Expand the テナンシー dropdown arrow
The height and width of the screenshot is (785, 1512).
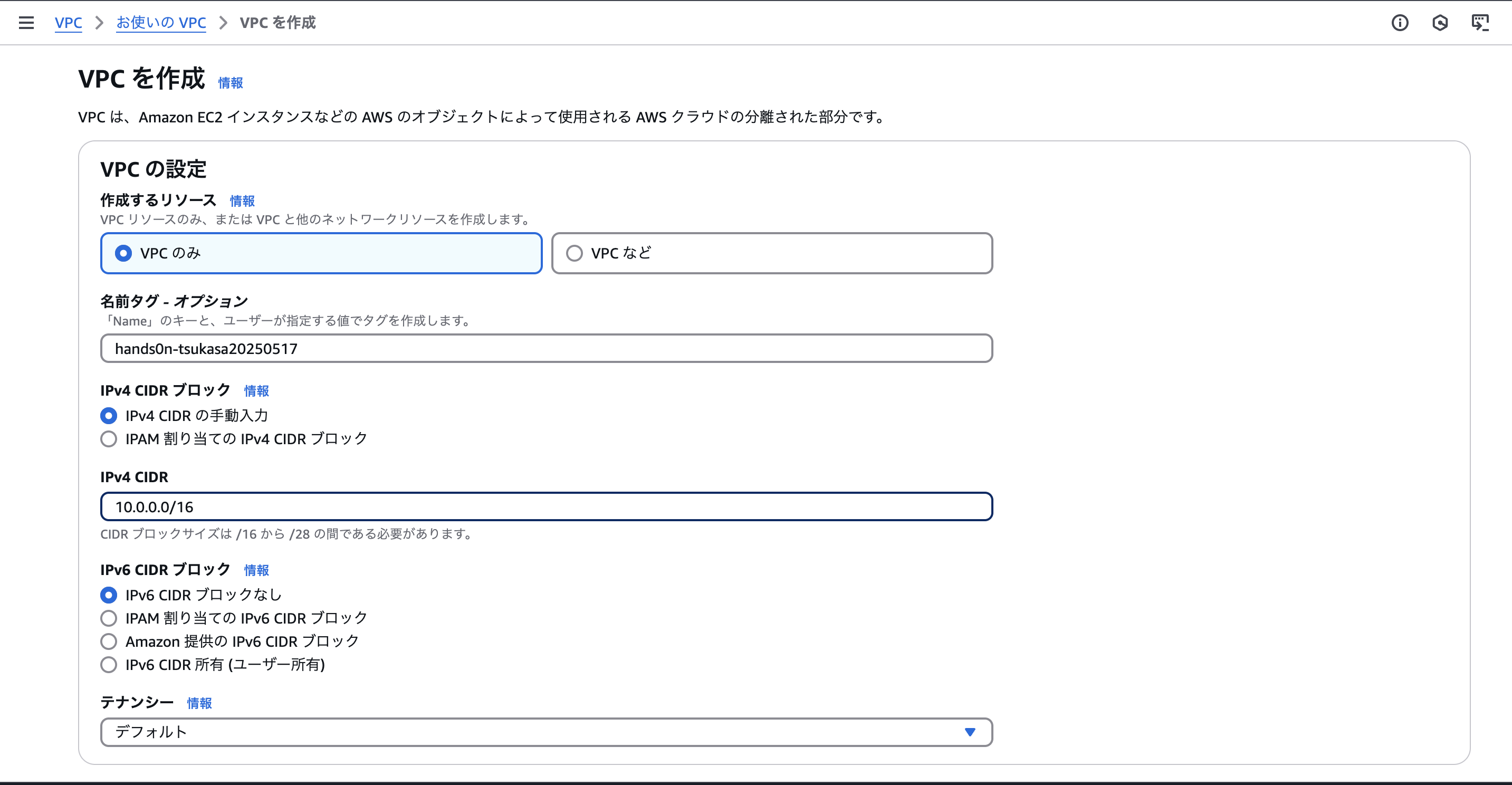(x=970, y=732)
